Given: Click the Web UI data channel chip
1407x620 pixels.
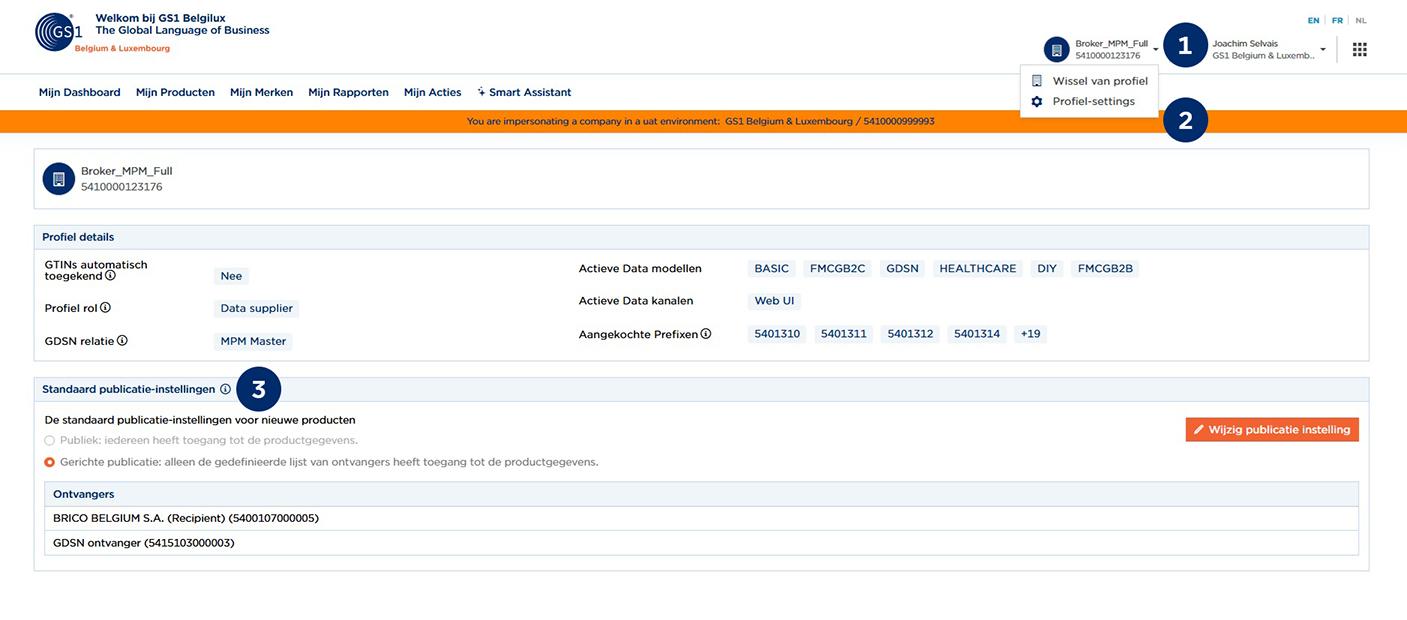Looking at the screenshot, I should coord(775,301).
